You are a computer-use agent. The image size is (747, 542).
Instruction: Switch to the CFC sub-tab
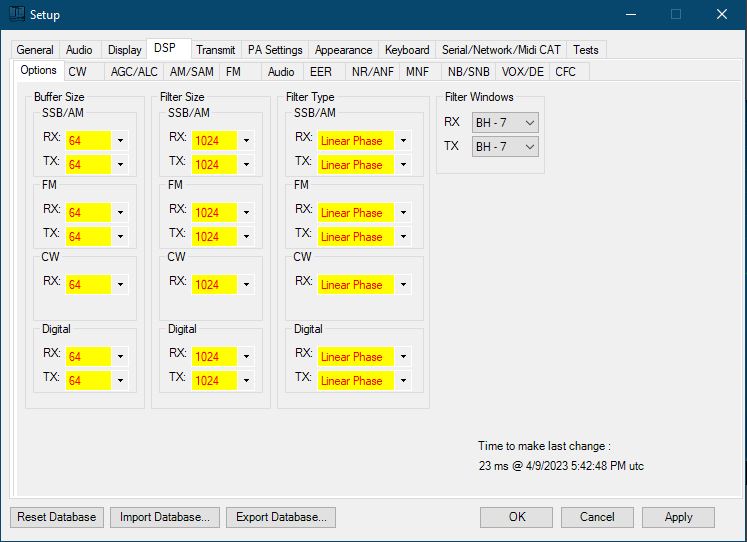565,72
